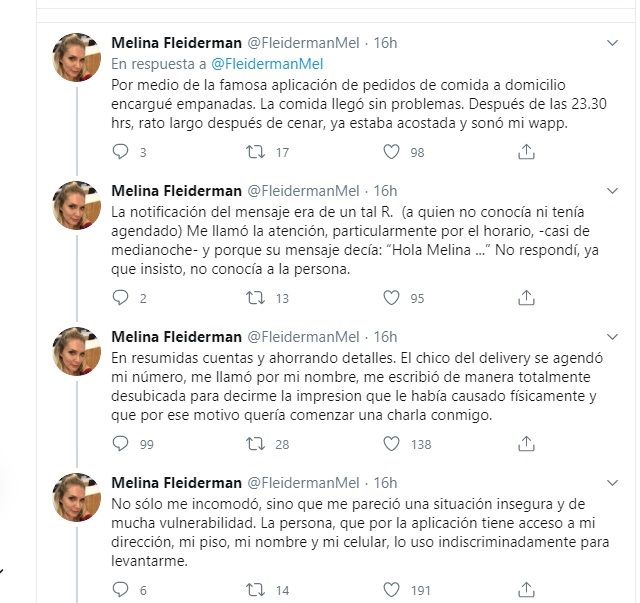This screenshot has width=640, height=603.
Task: Open the chevron menu on second tweet
Action: pos(613,190)
